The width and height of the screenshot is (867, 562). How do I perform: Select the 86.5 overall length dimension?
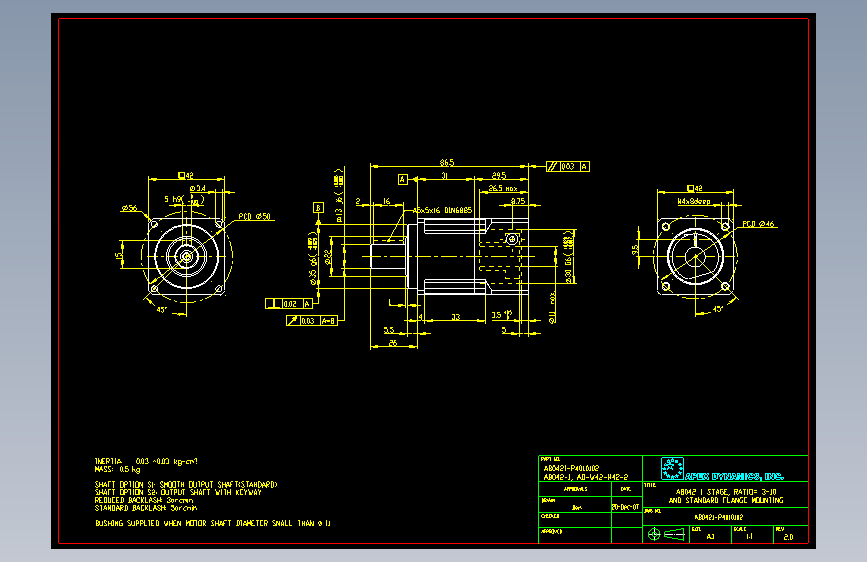pyautogui.click(x=447, y=162)
